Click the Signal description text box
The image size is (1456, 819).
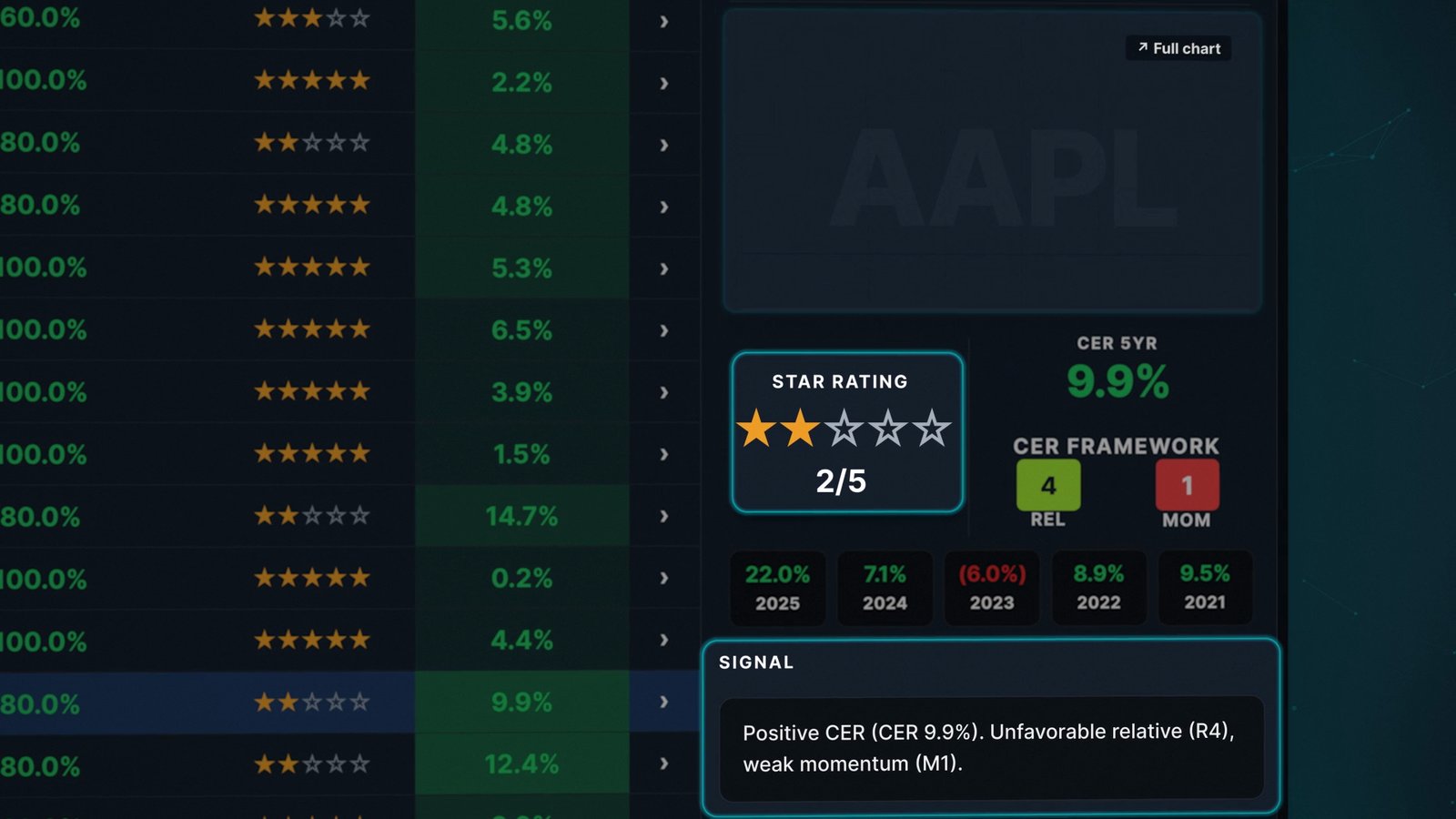click(991, 748)
